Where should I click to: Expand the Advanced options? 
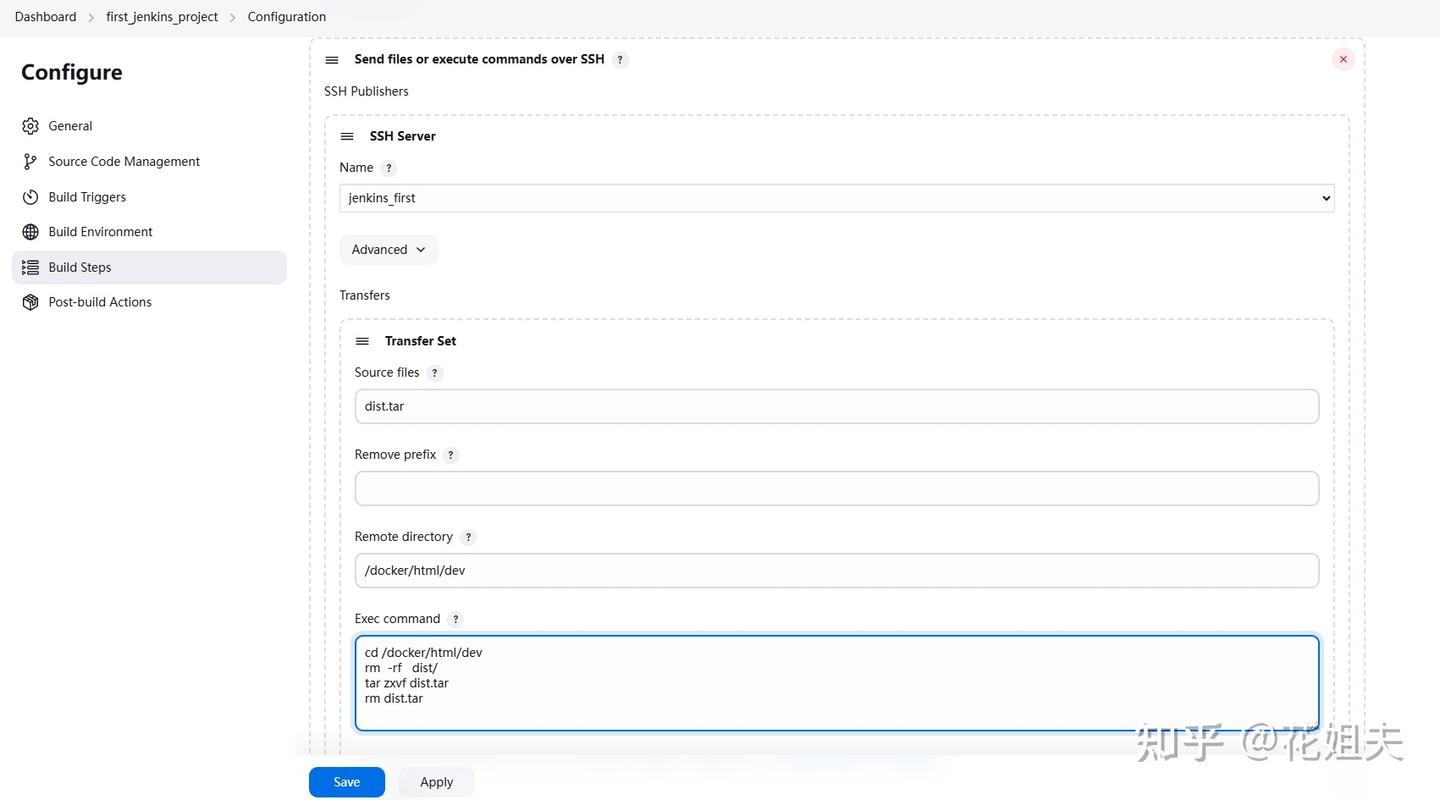(x=388, y=249)
